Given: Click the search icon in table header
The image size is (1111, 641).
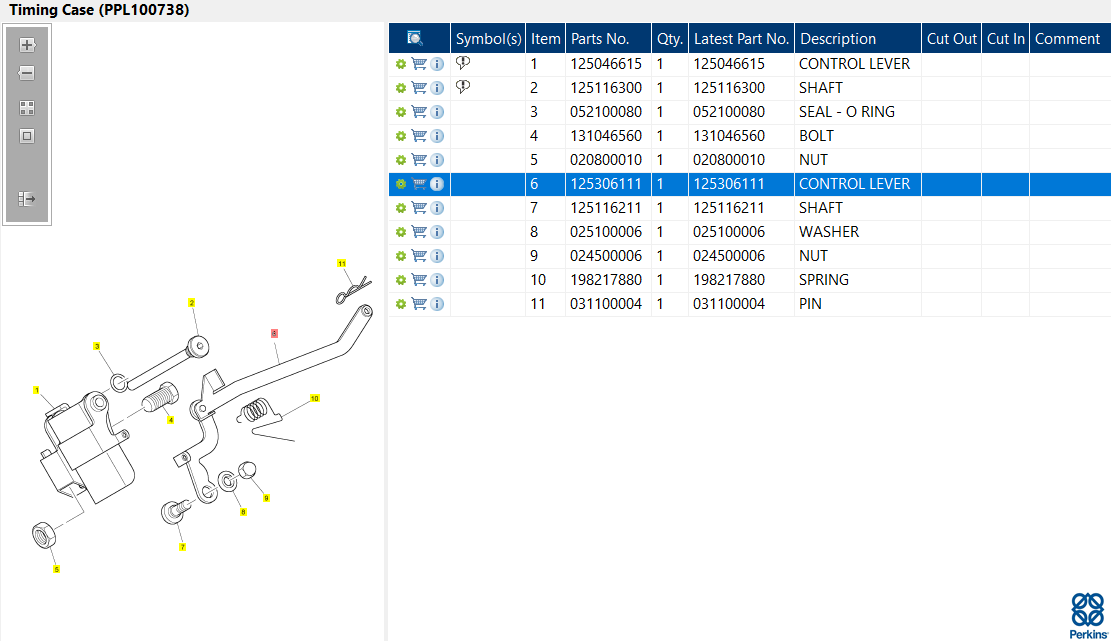Looking at the screenshot, I should (415, 38).
